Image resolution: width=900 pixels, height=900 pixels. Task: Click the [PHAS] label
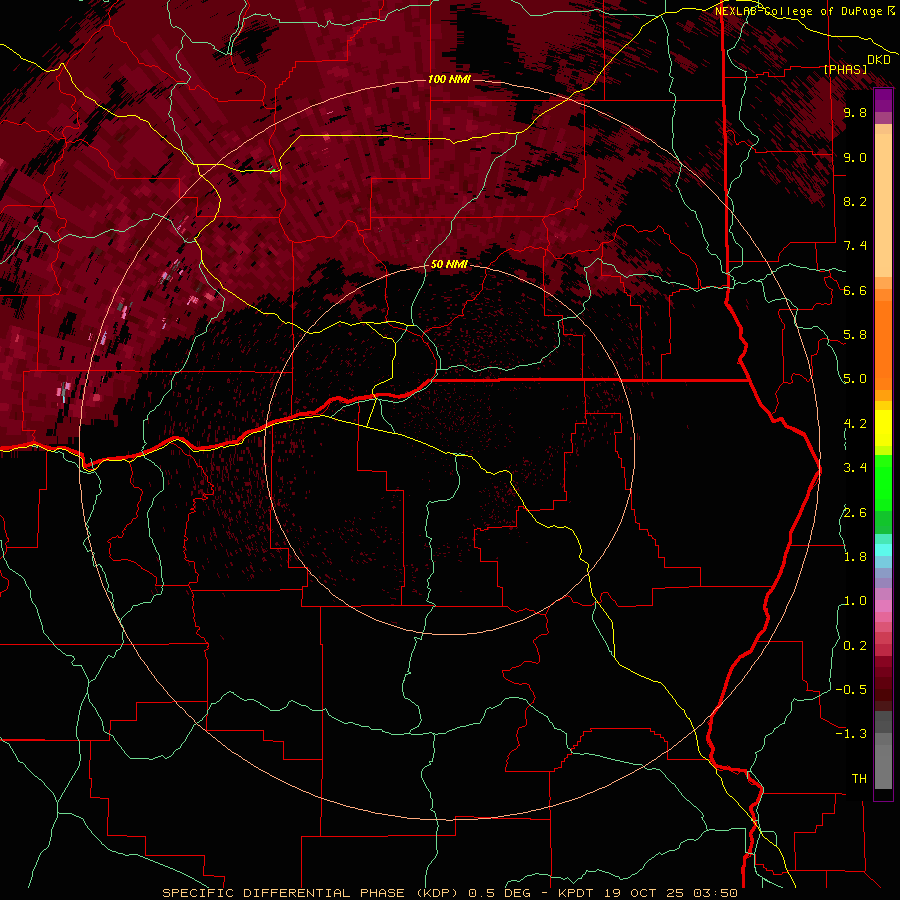coord(845,69)
